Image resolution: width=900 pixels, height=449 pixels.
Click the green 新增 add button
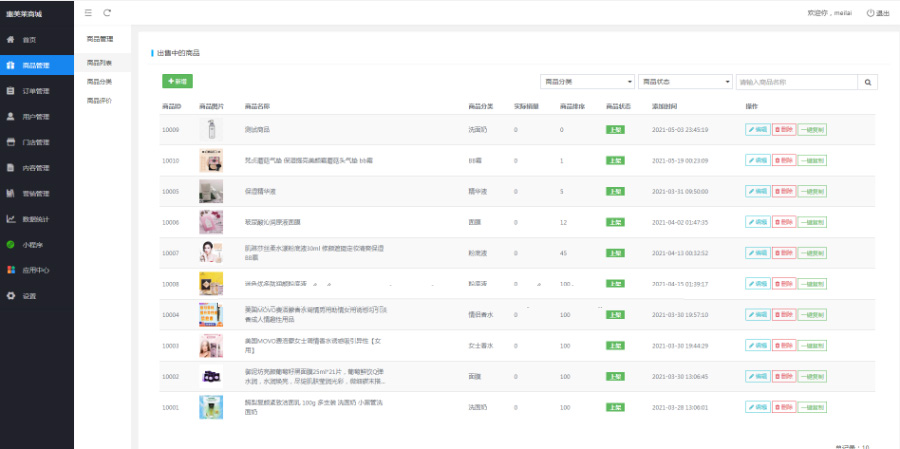pyautogui.click(x=177, y=81)
